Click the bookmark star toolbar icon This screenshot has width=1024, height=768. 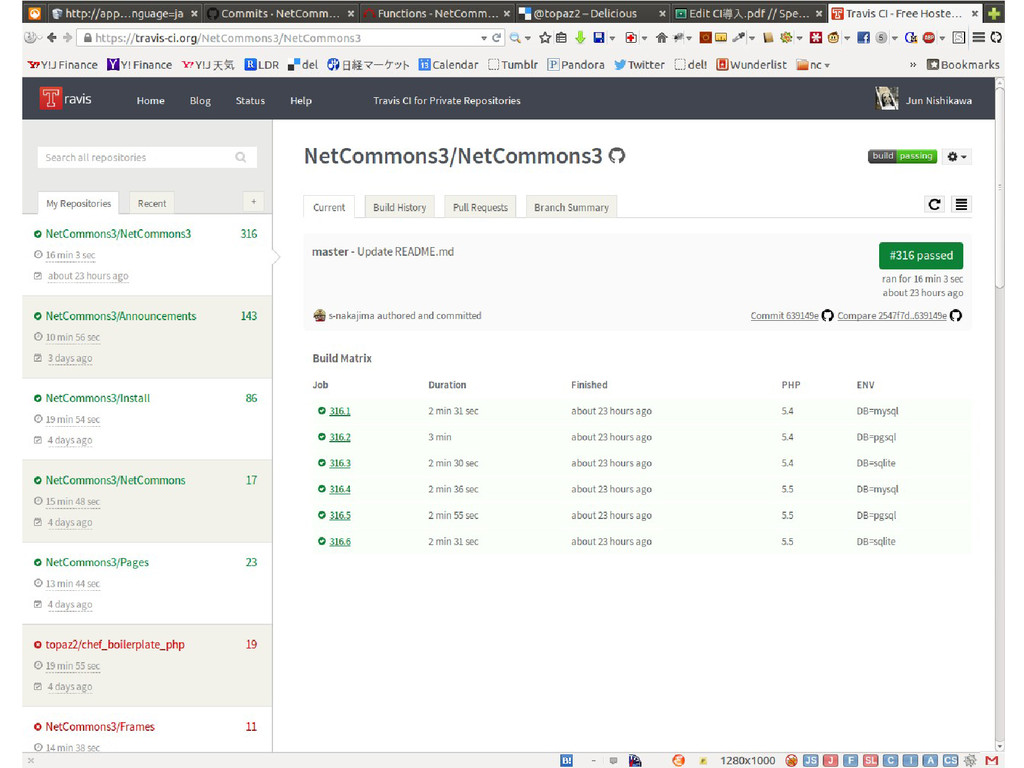click(x=545, y=38)
